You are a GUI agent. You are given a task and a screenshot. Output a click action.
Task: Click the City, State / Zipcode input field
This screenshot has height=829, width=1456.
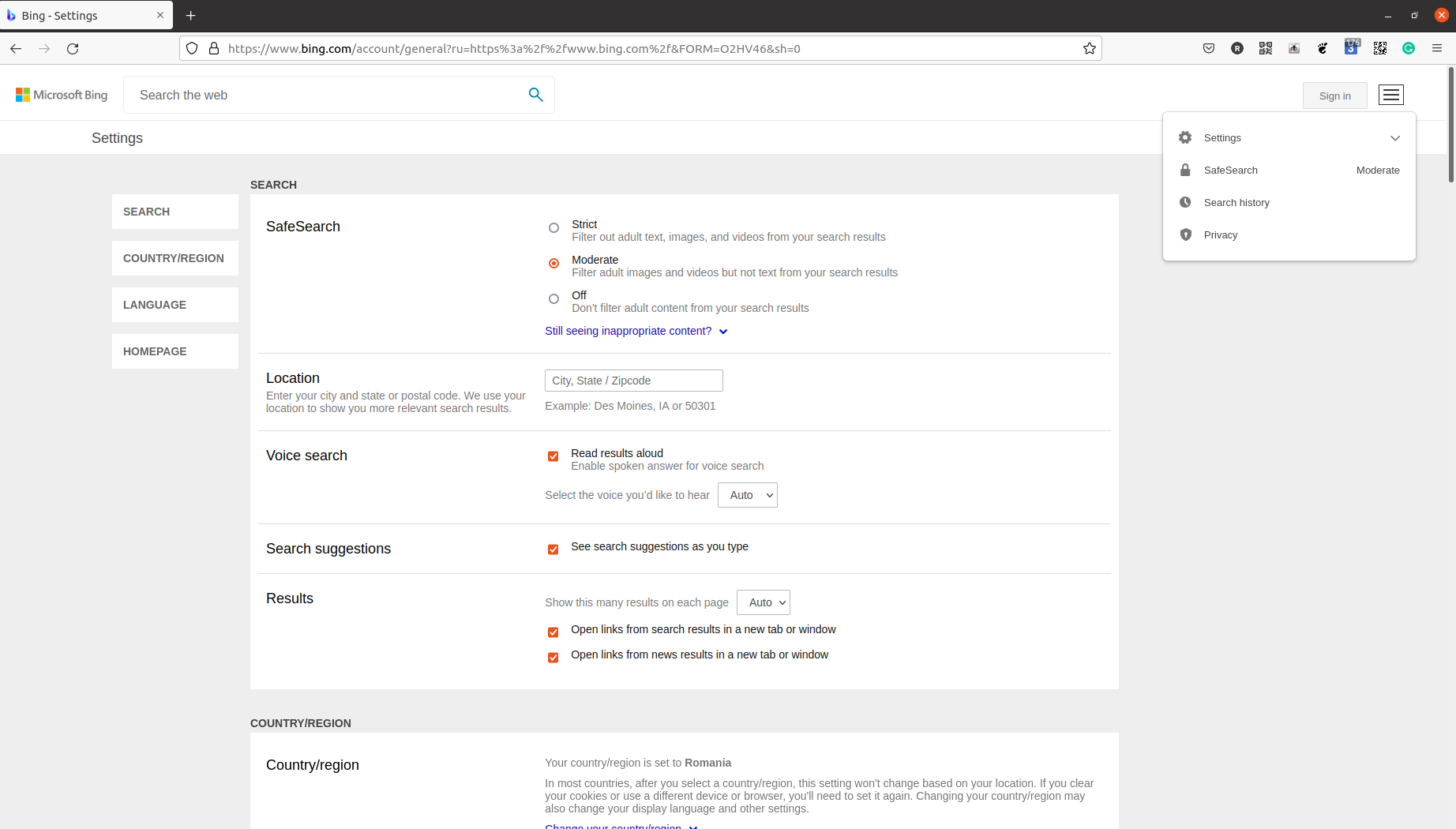(x=633, y=380)
